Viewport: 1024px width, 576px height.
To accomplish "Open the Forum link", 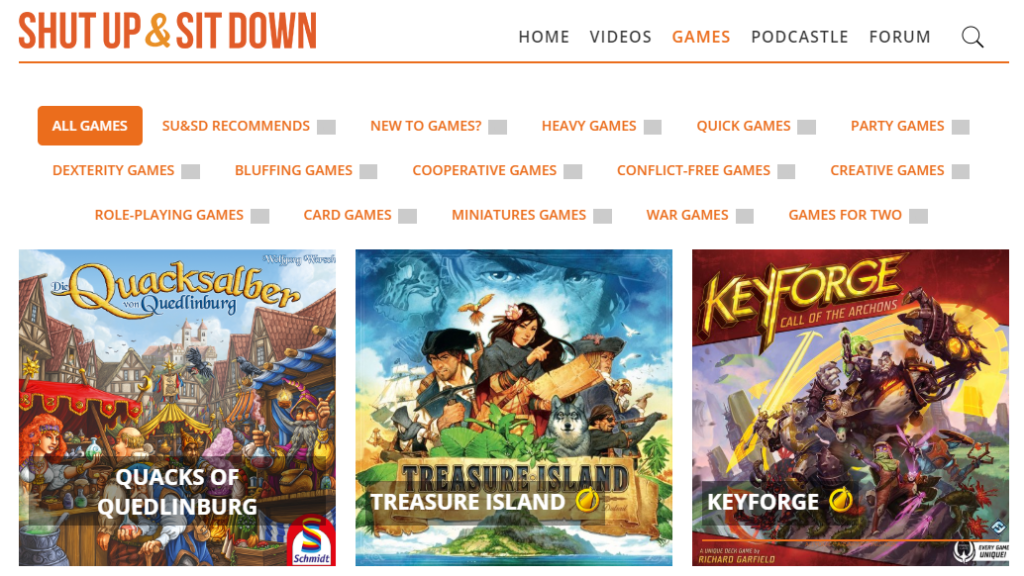I will (x=899, y=37).
